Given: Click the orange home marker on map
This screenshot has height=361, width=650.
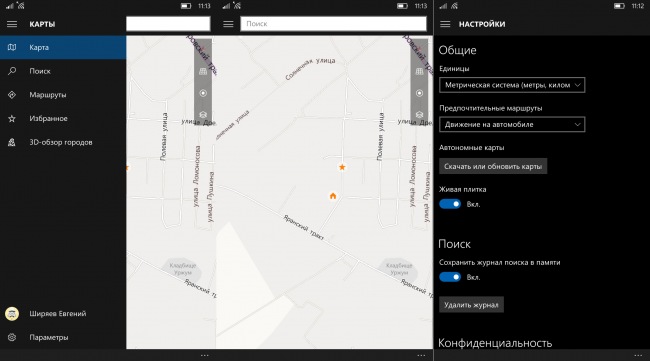Looking at the screenshot, I should pyautogui.click(x=333, y=196).
